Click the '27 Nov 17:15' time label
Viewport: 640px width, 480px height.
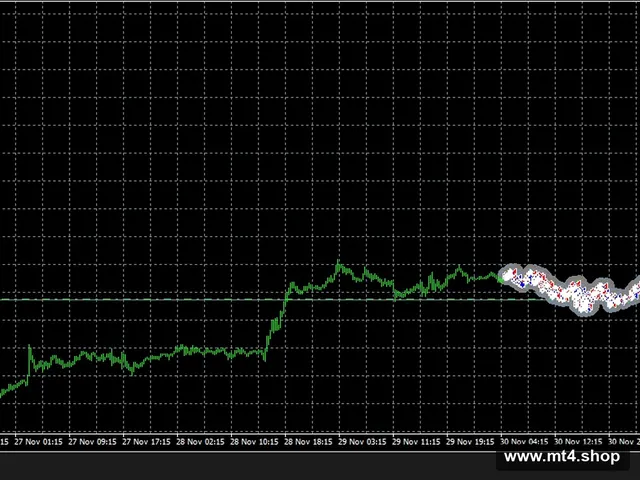[x=147, y=442]
